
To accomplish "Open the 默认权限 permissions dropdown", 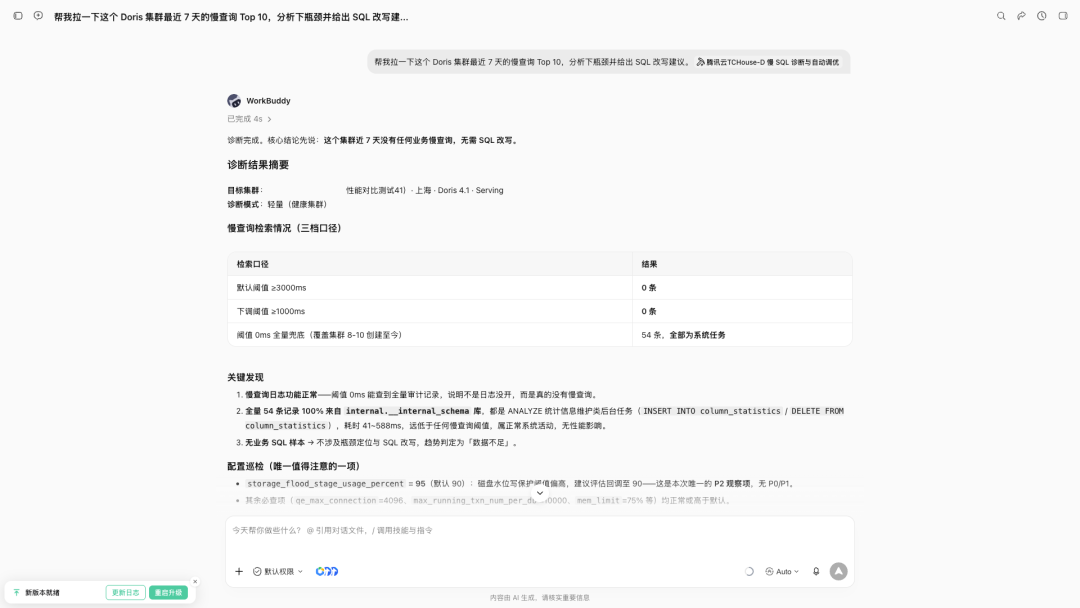I will pyautogui.click(x=278, y=572).
